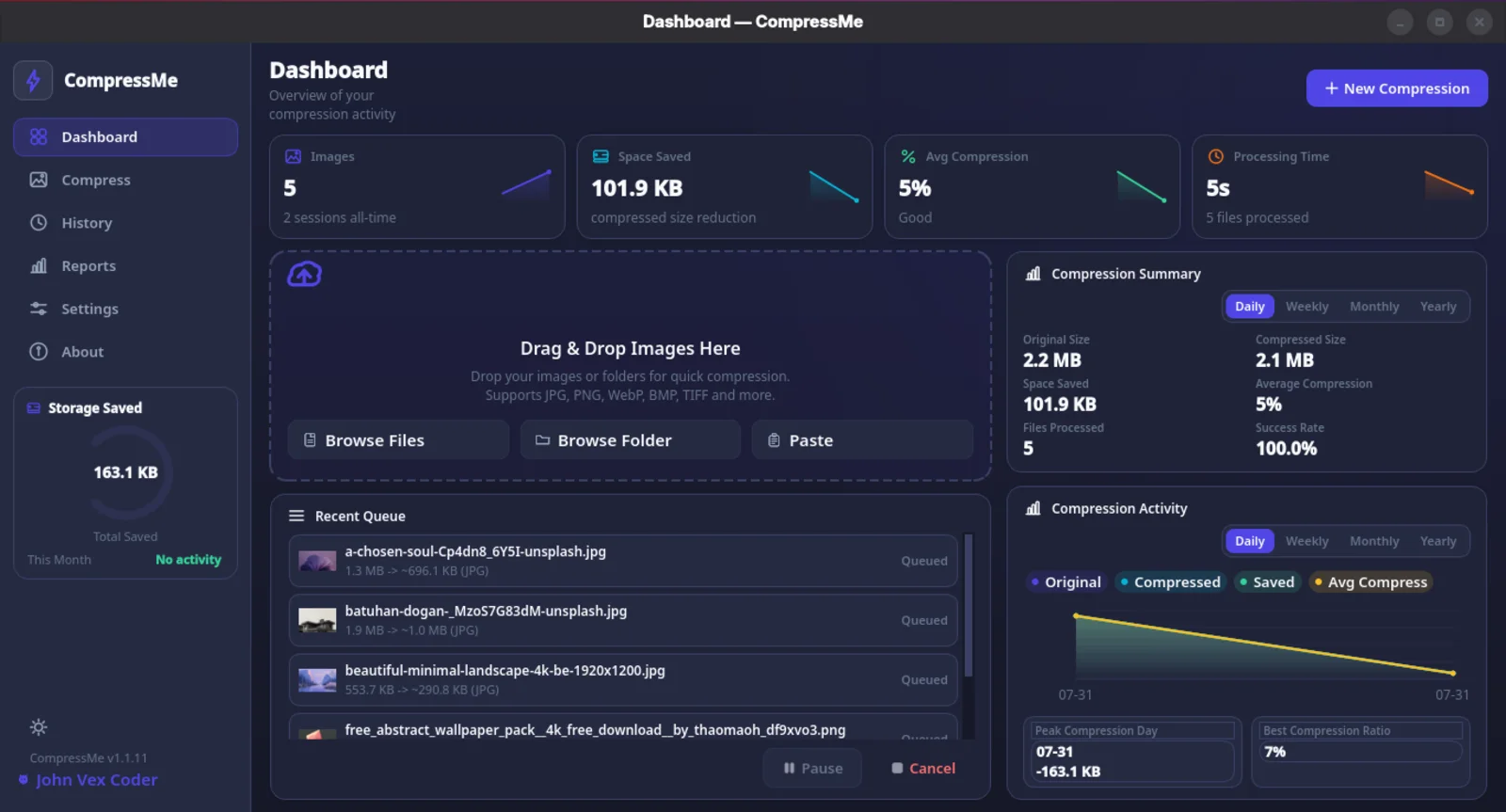Select Daily in Compression Activity
Image resolution: width=1506 pixels, height=812 pixels.
pyautogui.click(x=1249, y=541)
